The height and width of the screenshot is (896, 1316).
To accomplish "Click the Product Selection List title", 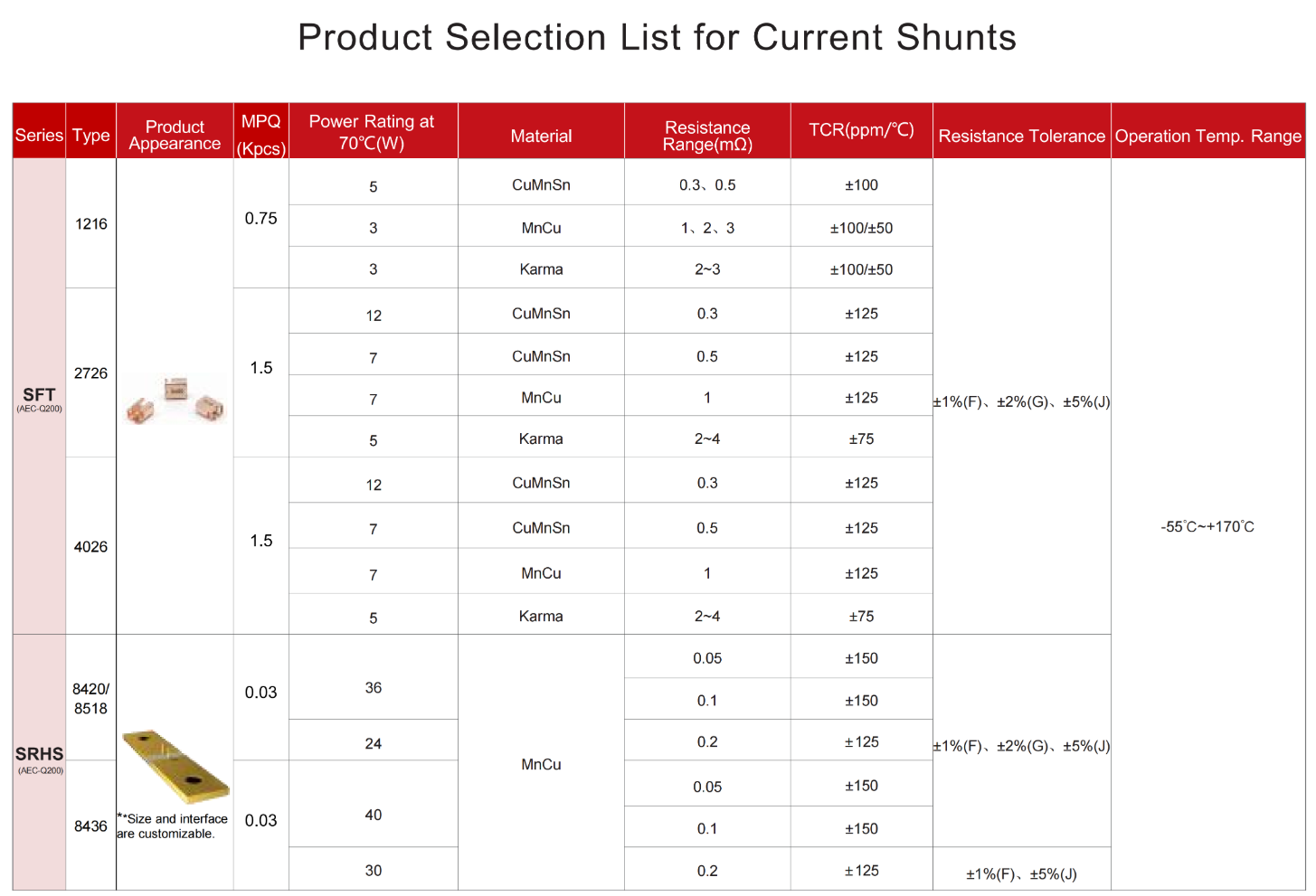I will coord(658,37).
